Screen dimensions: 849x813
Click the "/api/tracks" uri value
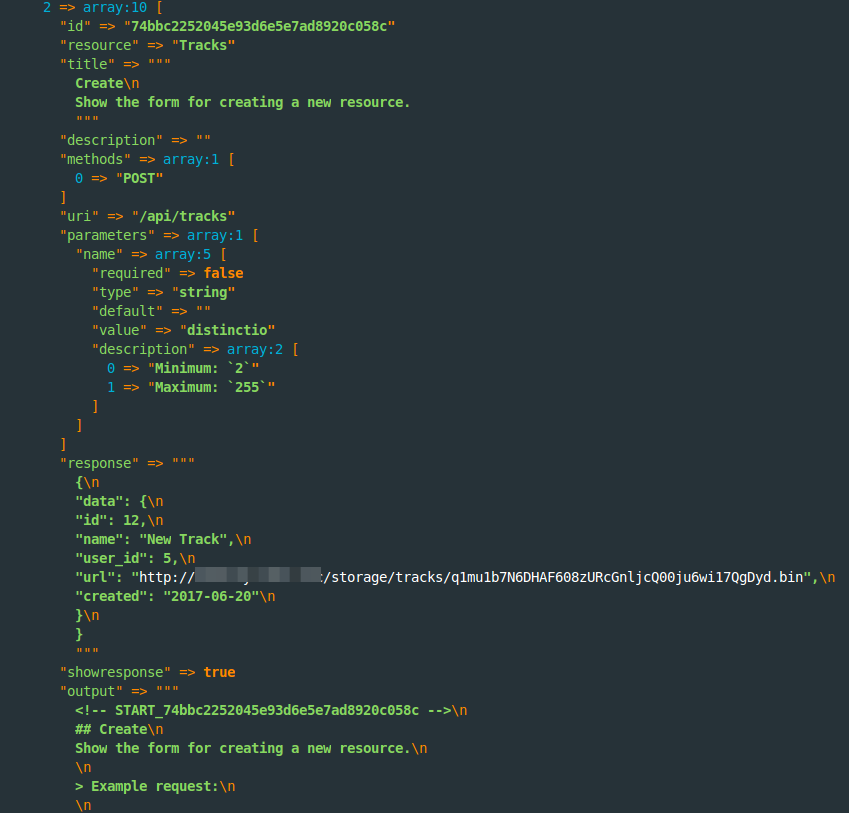coord(183,217)
